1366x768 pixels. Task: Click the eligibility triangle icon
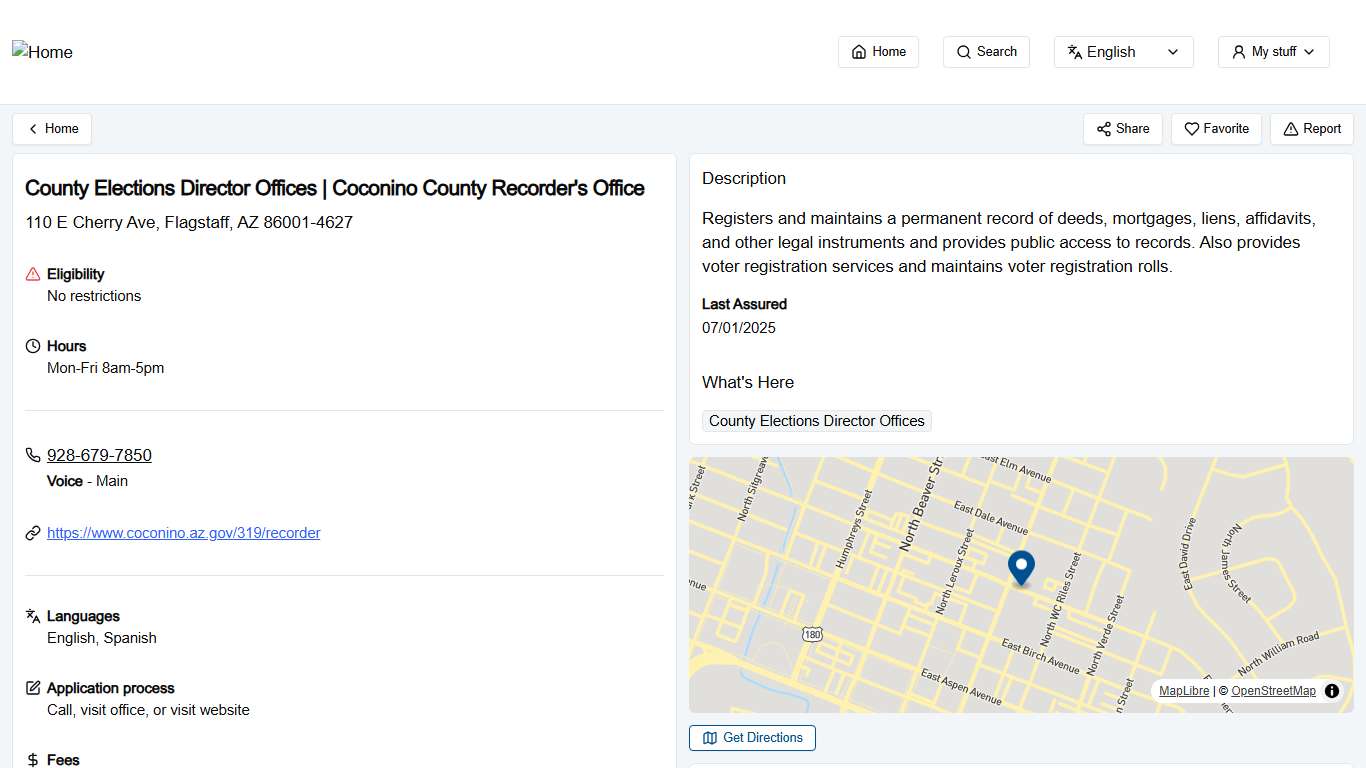32,273
